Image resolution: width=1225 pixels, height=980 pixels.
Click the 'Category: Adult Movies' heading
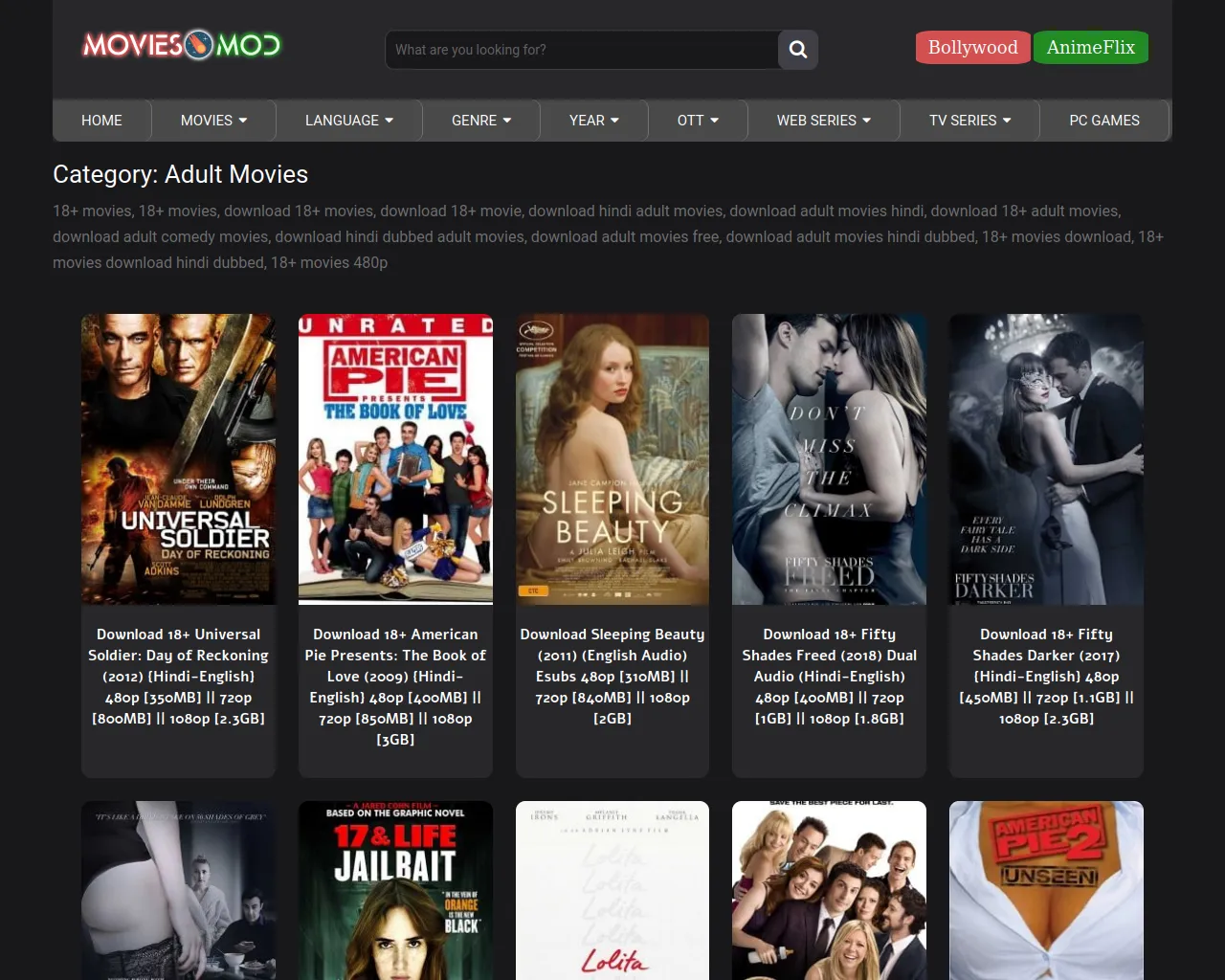pyautogui.click(x=181, y=174)
